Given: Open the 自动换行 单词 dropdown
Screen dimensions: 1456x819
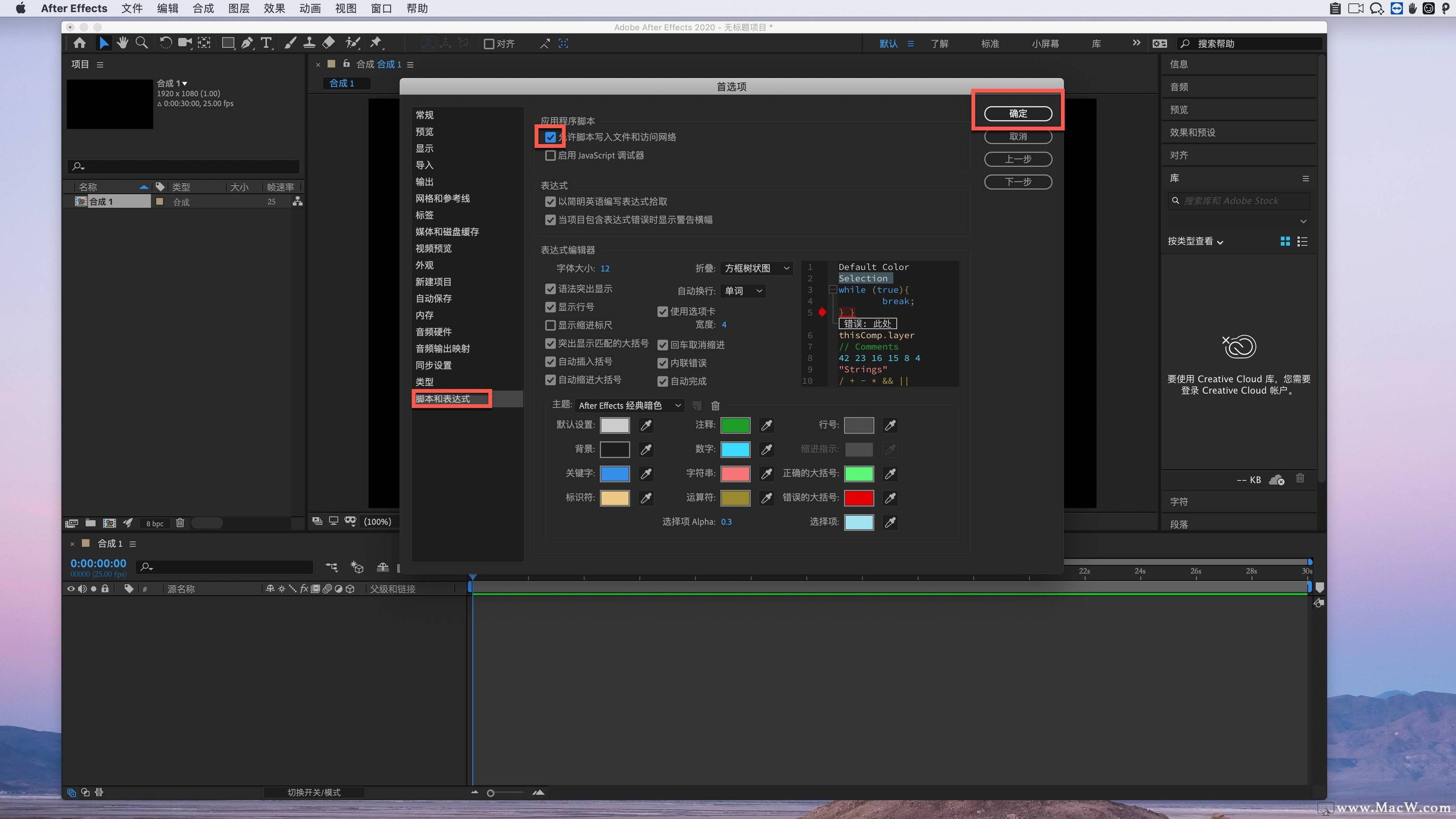Looking at the screenshot, I should click(x=743, y=291).
